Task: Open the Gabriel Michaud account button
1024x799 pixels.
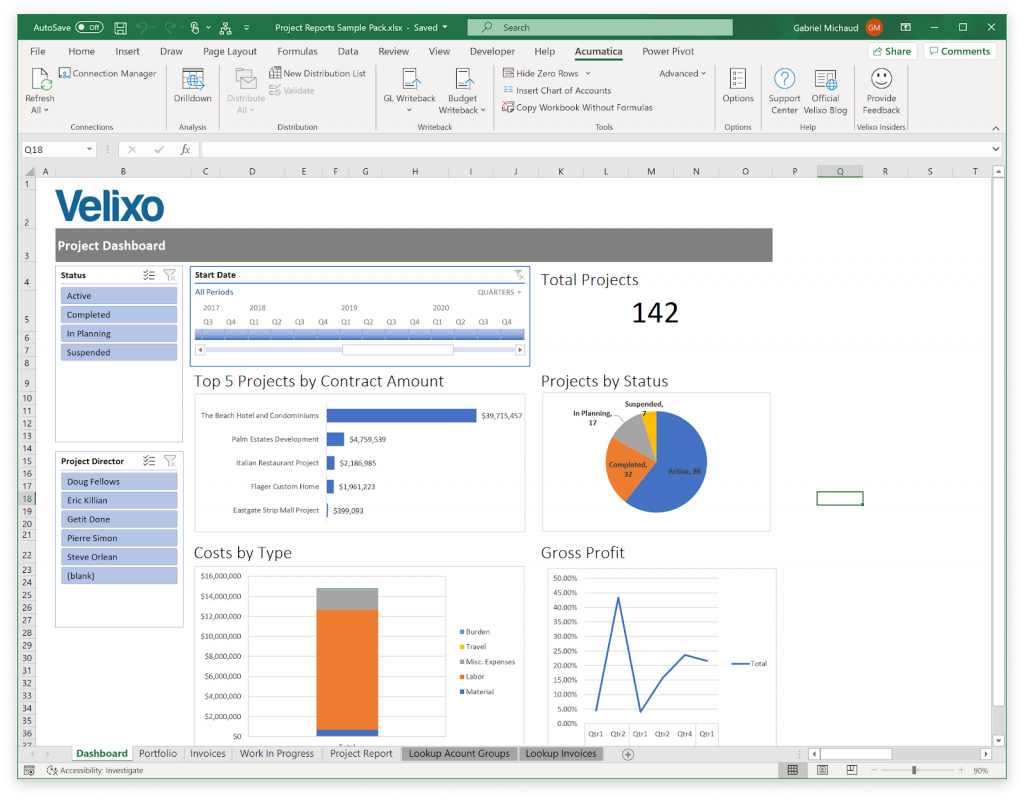Action: click(x=837, y=27)
